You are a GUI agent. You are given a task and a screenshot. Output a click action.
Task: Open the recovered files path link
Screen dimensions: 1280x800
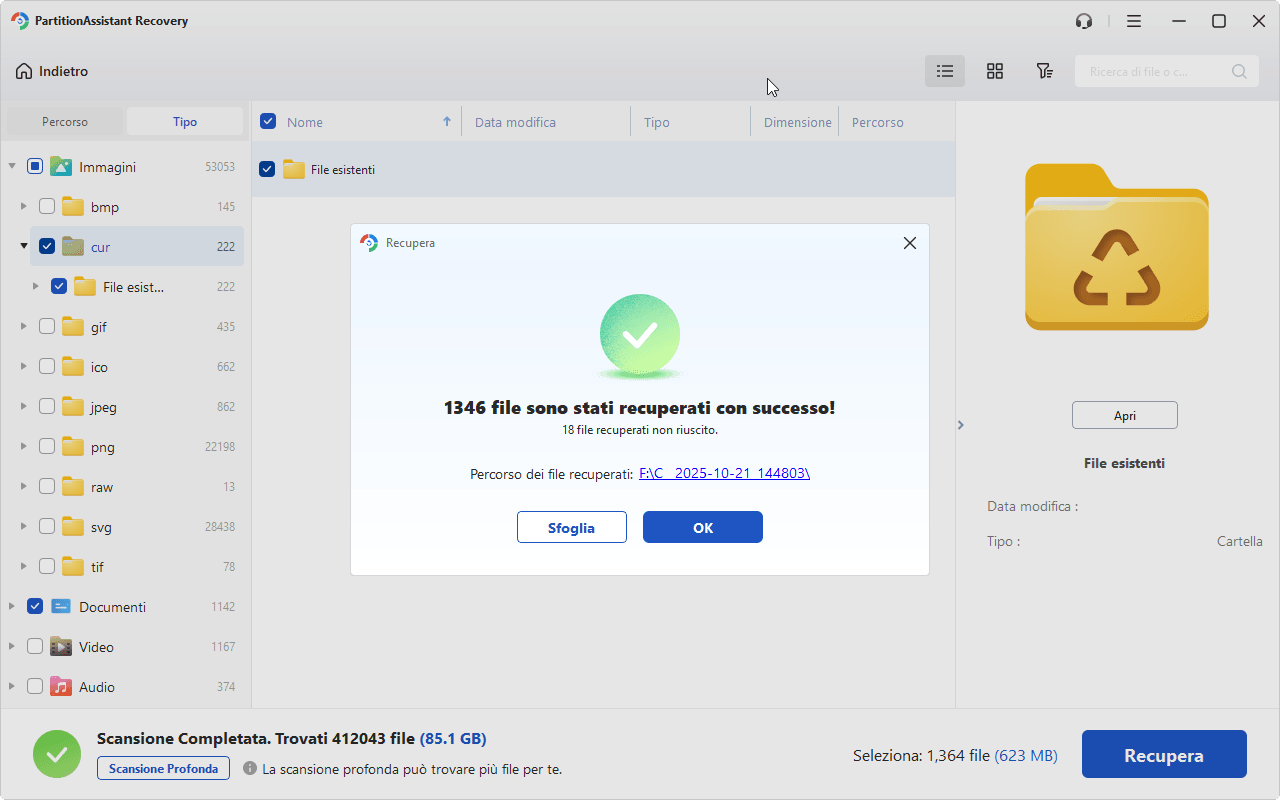click(724, 474)
